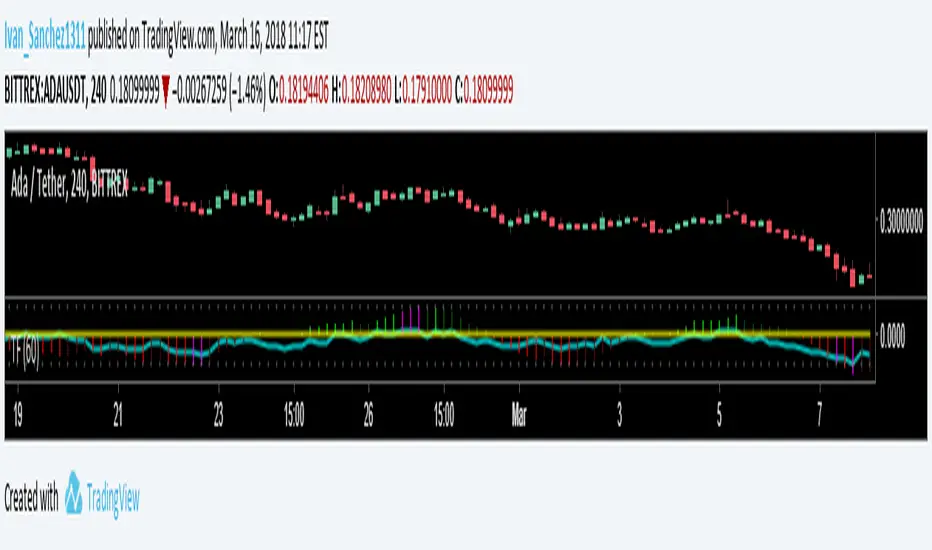932x550 pixels.
Task: Click the 23 date marker on time axis
Action: coord(219,416)
